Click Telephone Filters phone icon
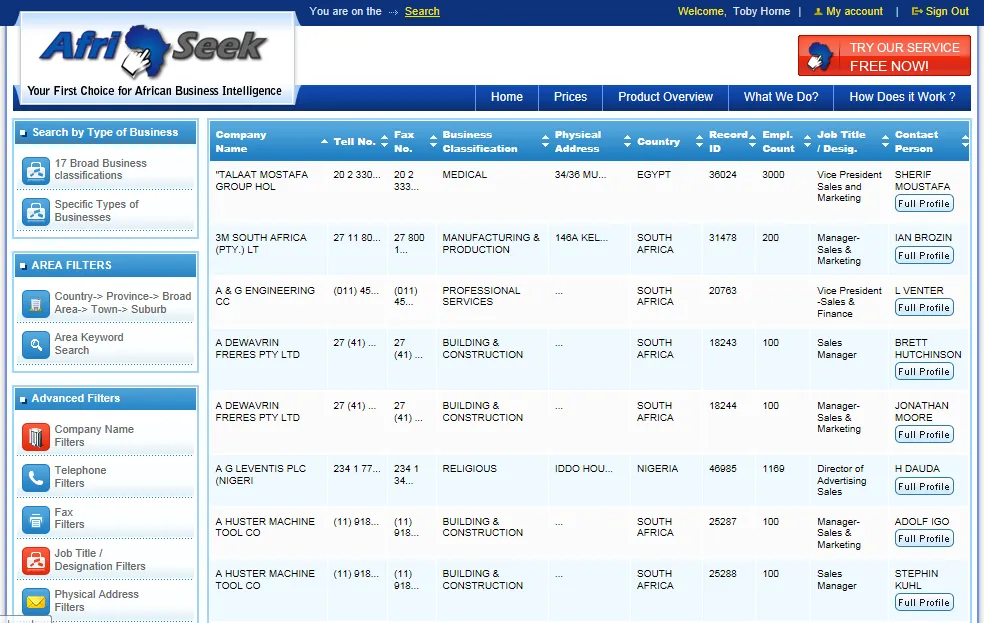 coord(36,477)
